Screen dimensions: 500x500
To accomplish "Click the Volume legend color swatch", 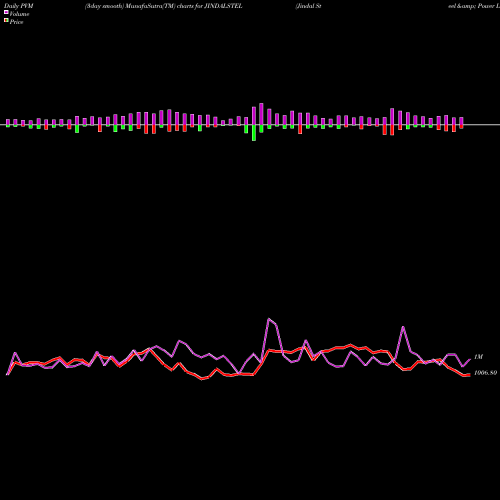I will click(x=6, y=12).
